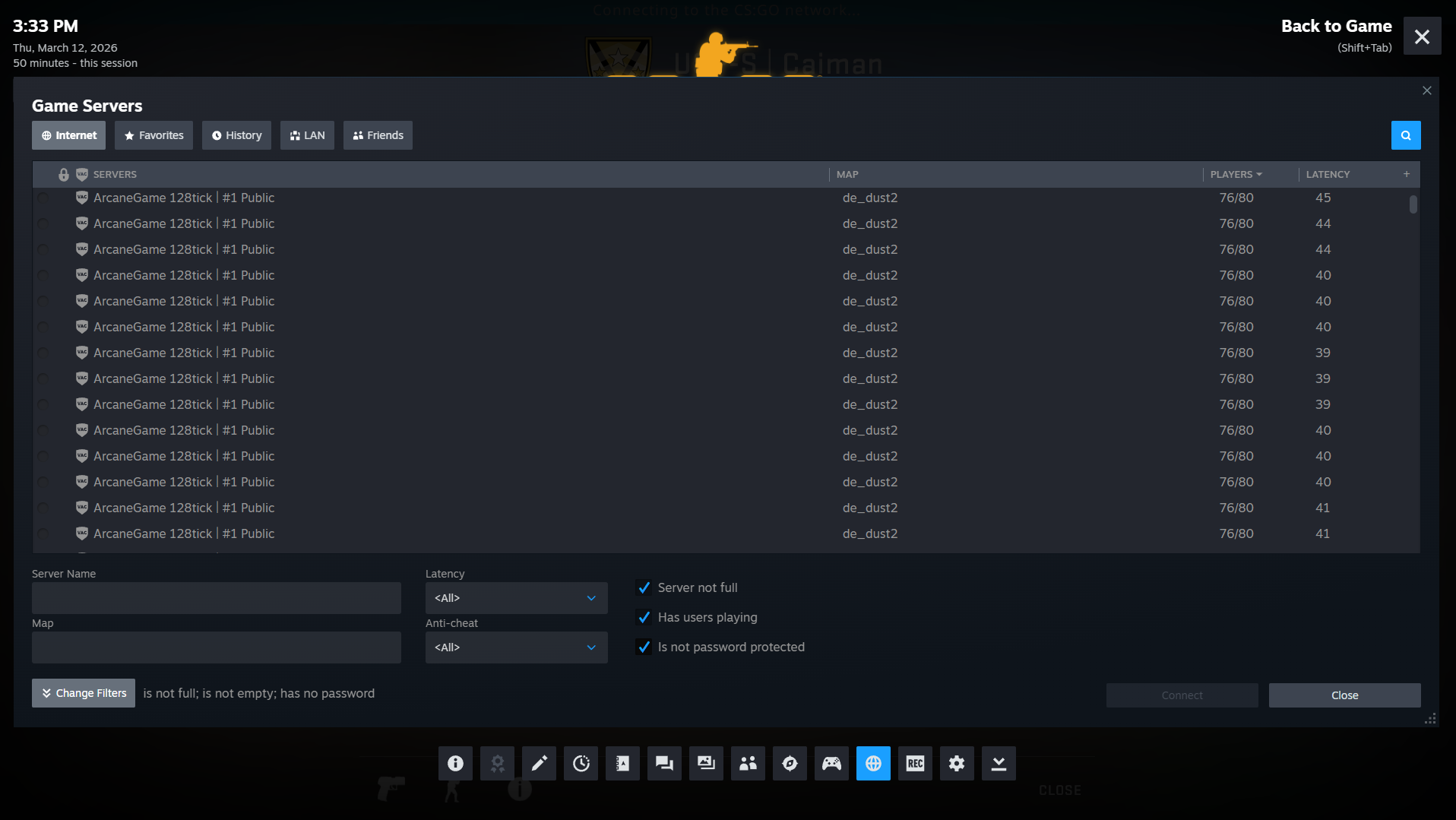Image resolution: width=1456 pixels, height=820 pixels.
Task: Sort by the MAP column header
Action: pos(847,174)
